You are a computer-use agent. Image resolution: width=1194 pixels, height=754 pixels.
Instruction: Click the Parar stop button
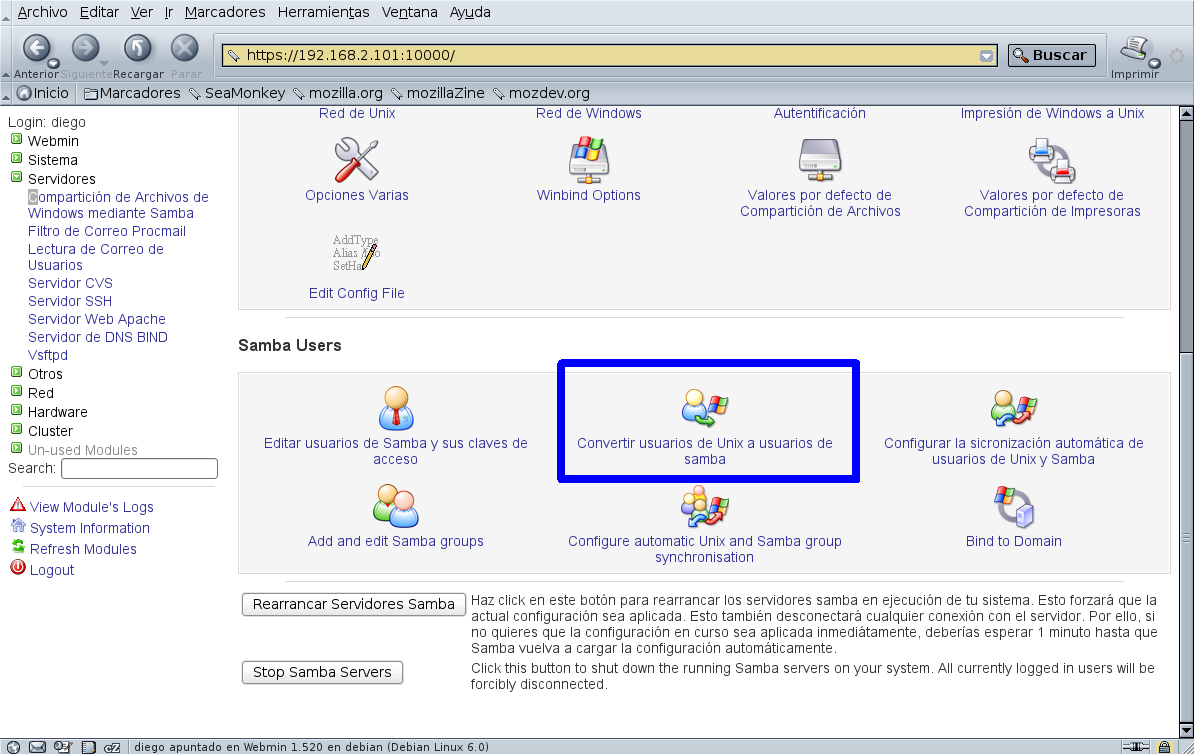tap(184, 48)
